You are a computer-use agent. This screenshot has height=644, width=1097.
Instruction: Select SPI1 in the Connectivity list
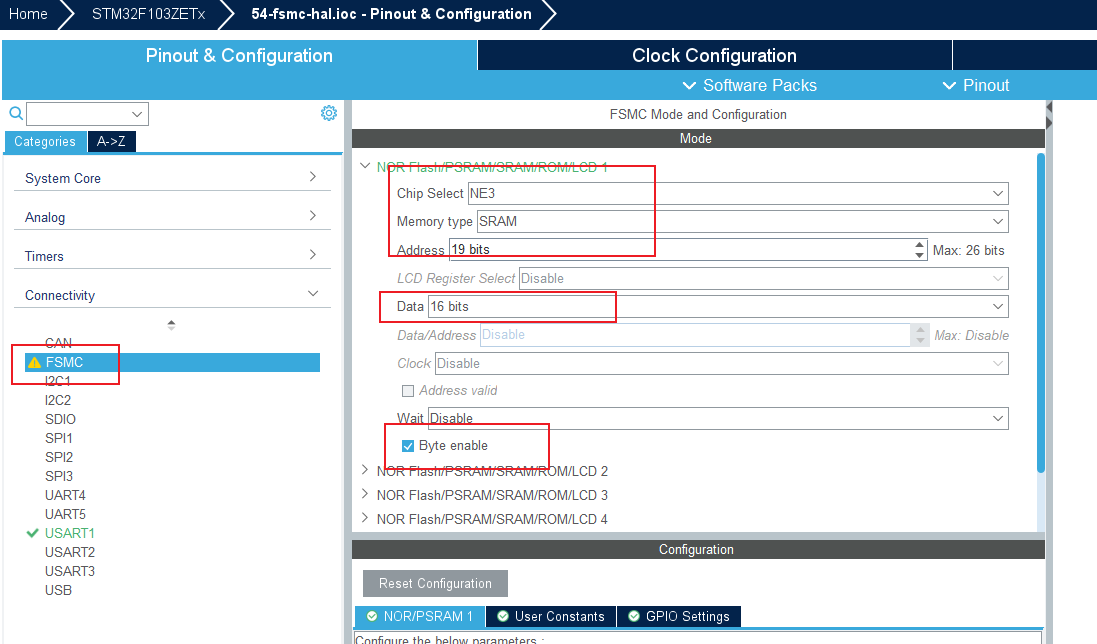click(59, 438)
